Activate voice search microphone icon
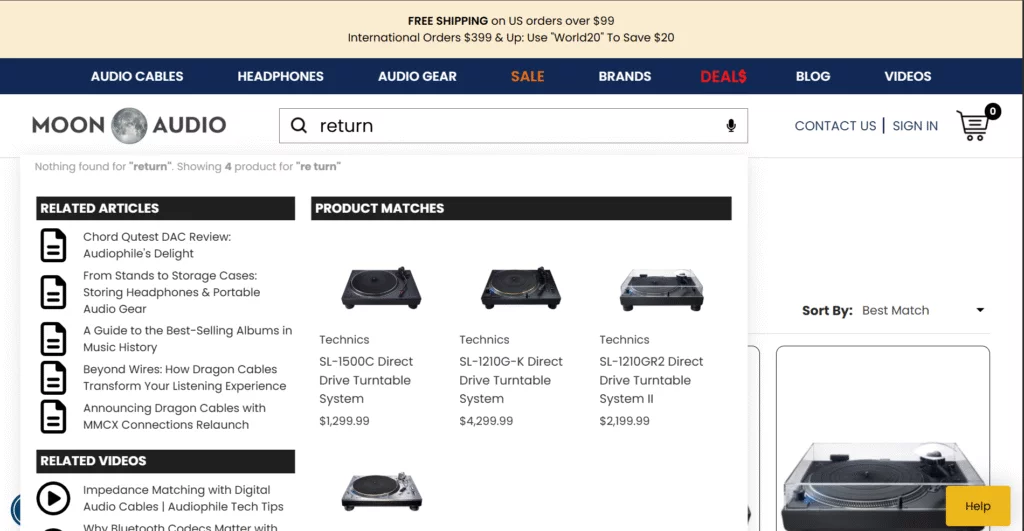Viewport: 1024px width, 531px height. point(731,125)
